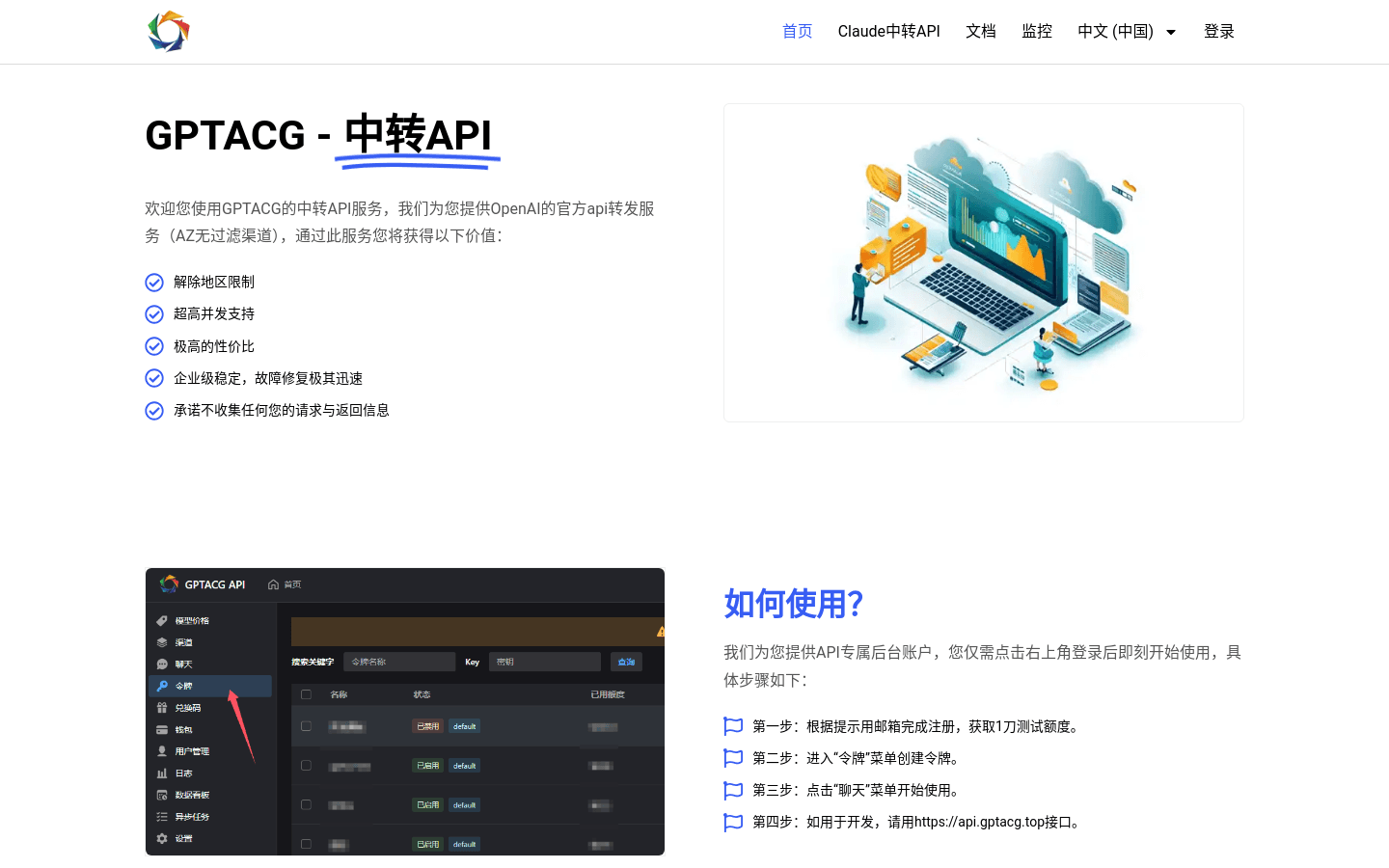Open the 文档 navigation link
Viewport: 1389px width, 868px height.
980,32
